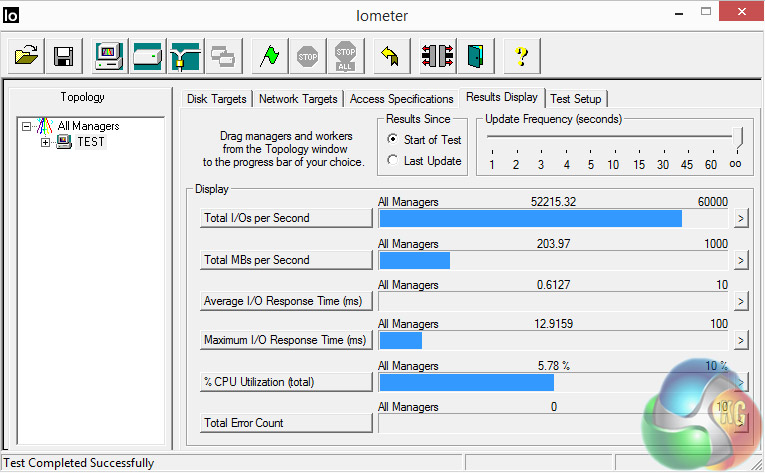The image size is (765, 473).
Task: Click the 60000 scale maximum label
Action: 712,202
